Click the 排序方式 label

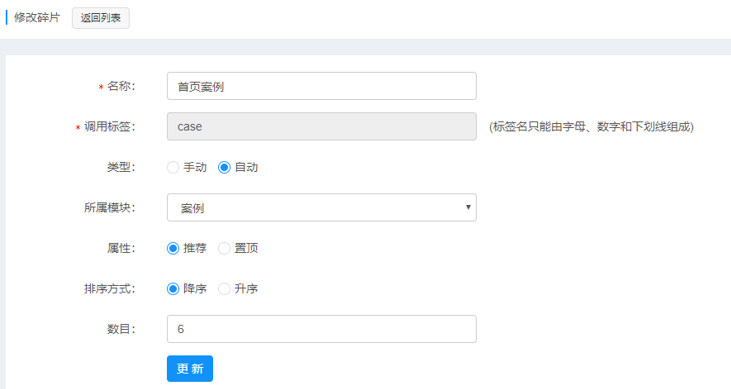110,289
